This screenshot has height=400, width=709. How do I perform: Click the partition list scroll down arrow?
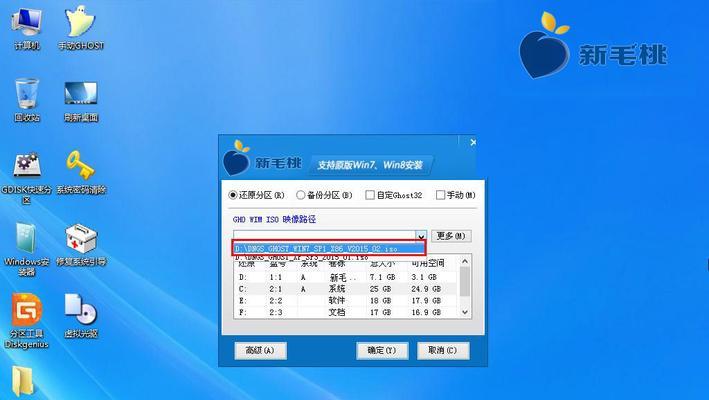click(x=464, y=312)
